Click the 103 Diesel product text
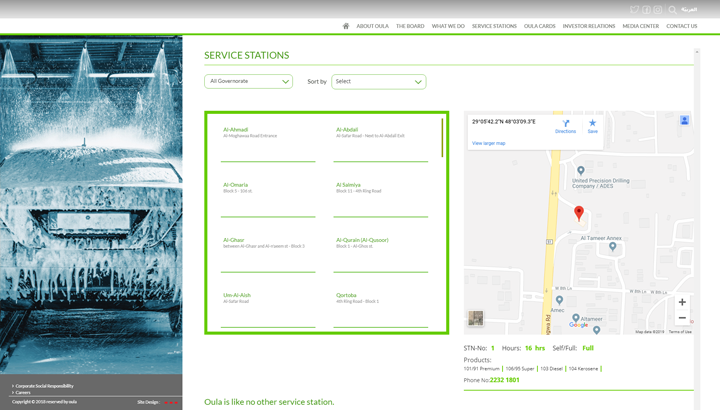Viewport: 720px width, 410px height. click(x=551, y=369)
